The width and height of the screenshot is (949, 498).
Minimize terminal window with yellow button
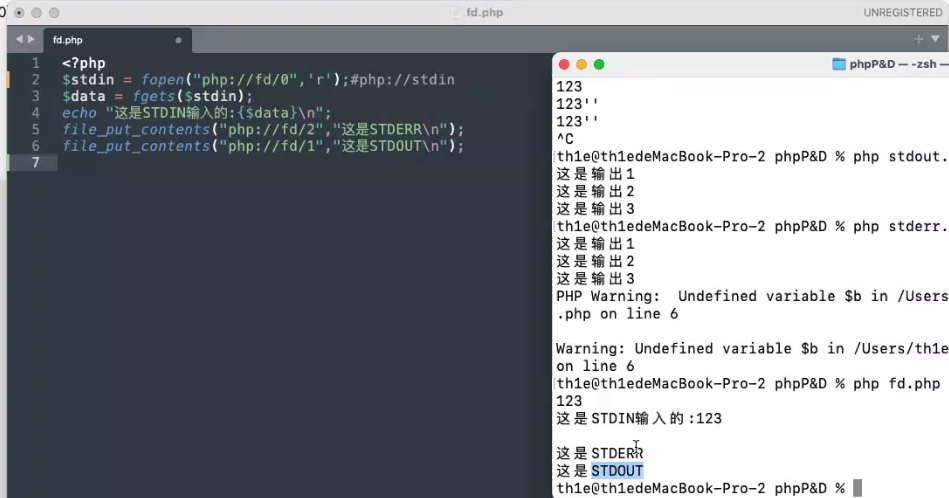tap(582, 64)
